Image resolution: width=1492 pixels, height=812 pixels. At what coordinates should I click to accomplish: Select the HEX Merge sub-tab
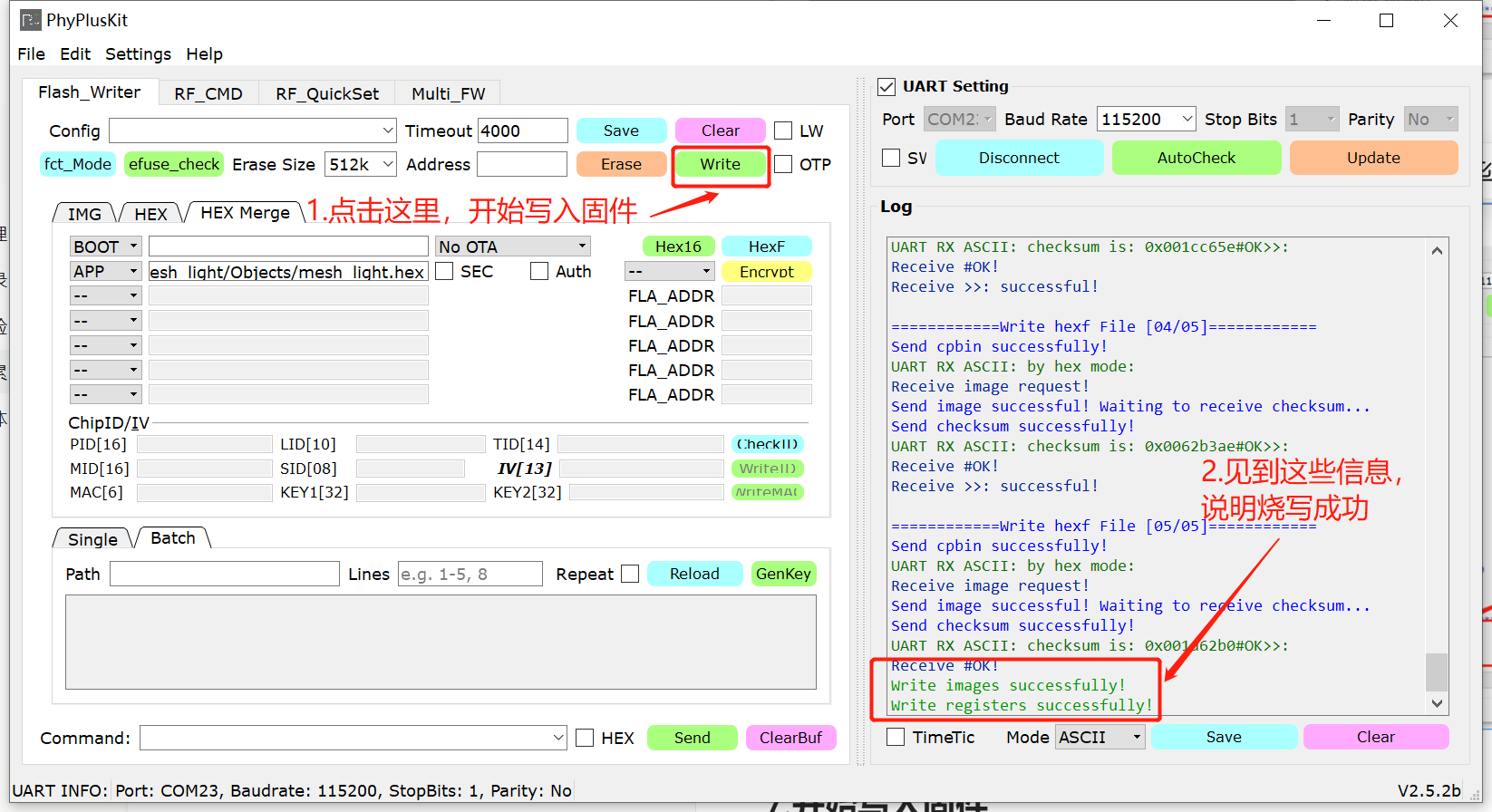(245, 212)
